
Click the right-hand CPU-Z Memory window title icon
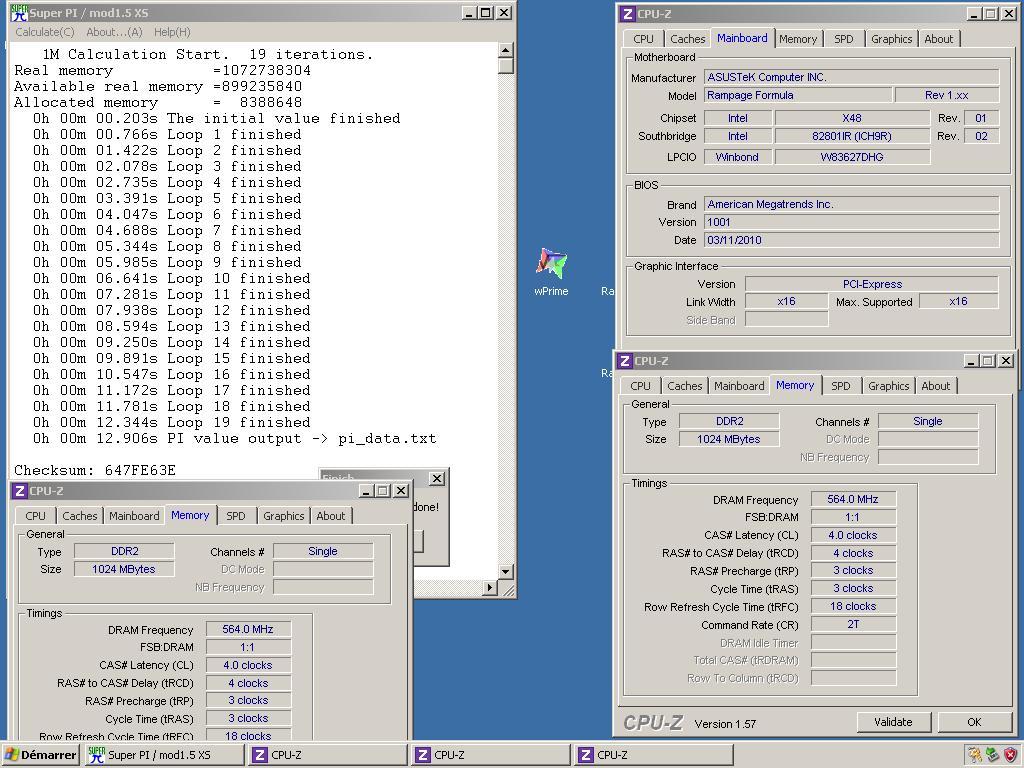pos(624,360)
